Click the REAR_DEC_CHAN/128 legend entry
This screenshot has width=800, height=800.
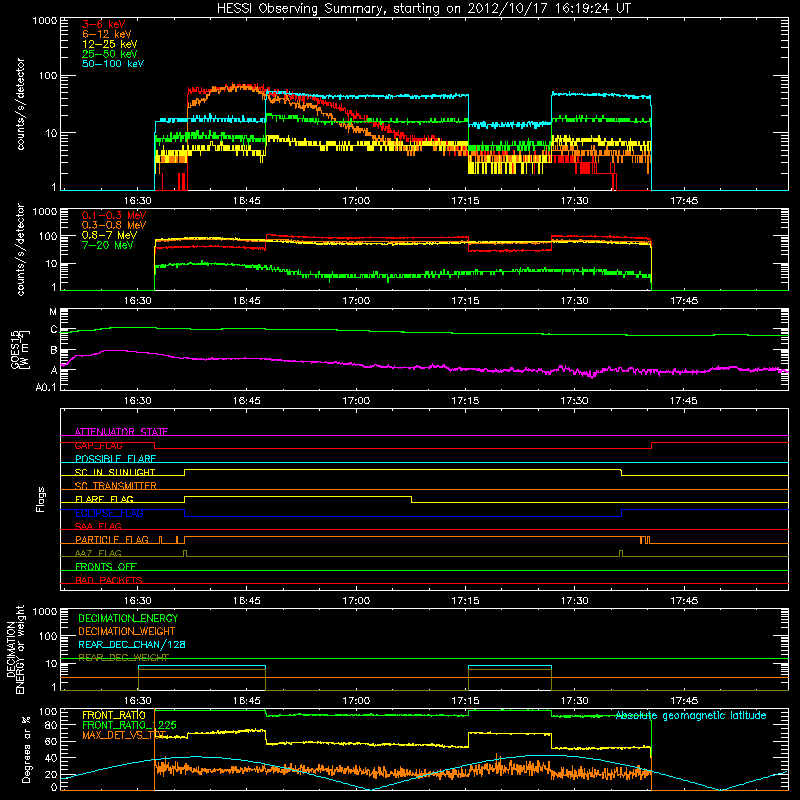(132, 645)
